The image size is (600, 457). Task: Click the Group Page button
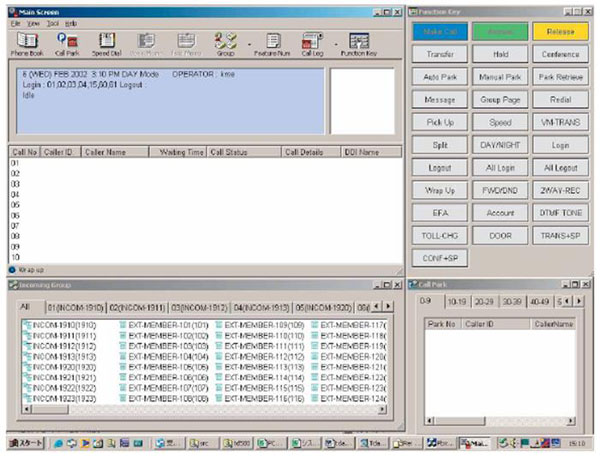coord(500,100)
